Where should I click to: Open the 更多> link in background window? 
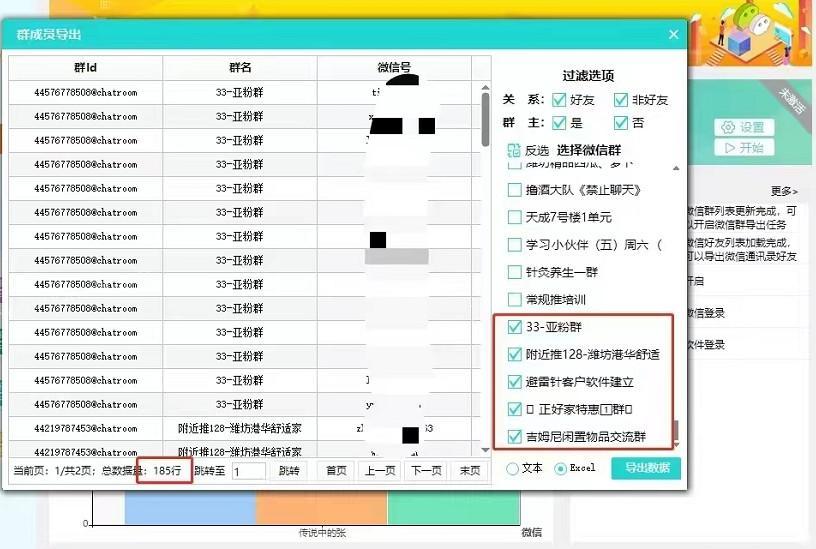point(784,191)
